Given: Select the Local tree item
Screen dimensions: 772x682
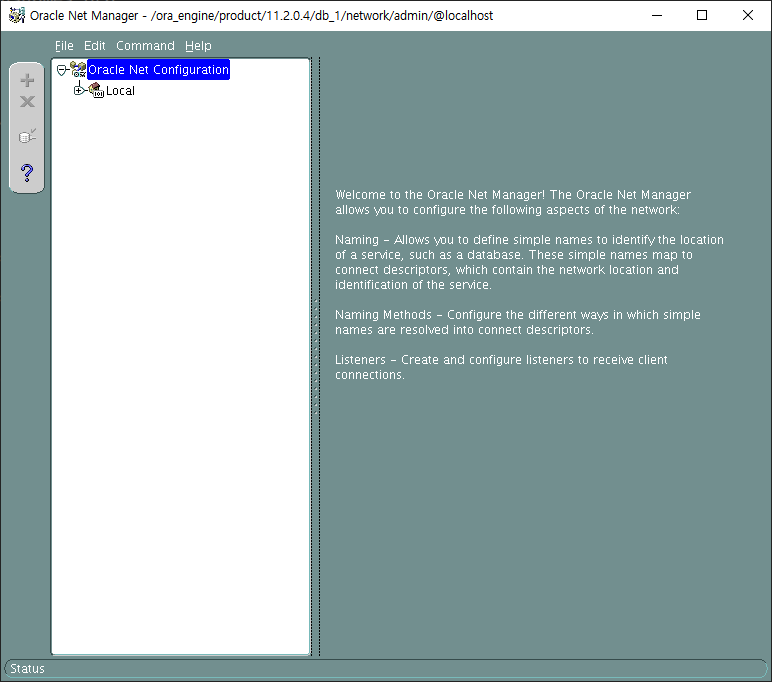Looking at the screenshot, I should (120, 91).
